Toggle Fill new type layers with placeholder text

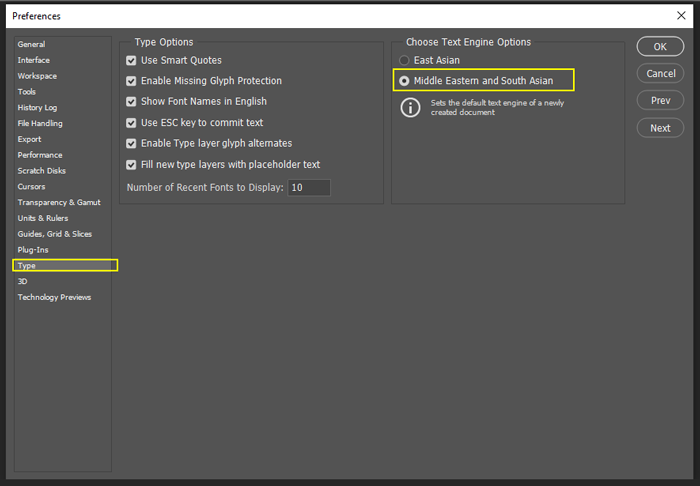[131, 165]
